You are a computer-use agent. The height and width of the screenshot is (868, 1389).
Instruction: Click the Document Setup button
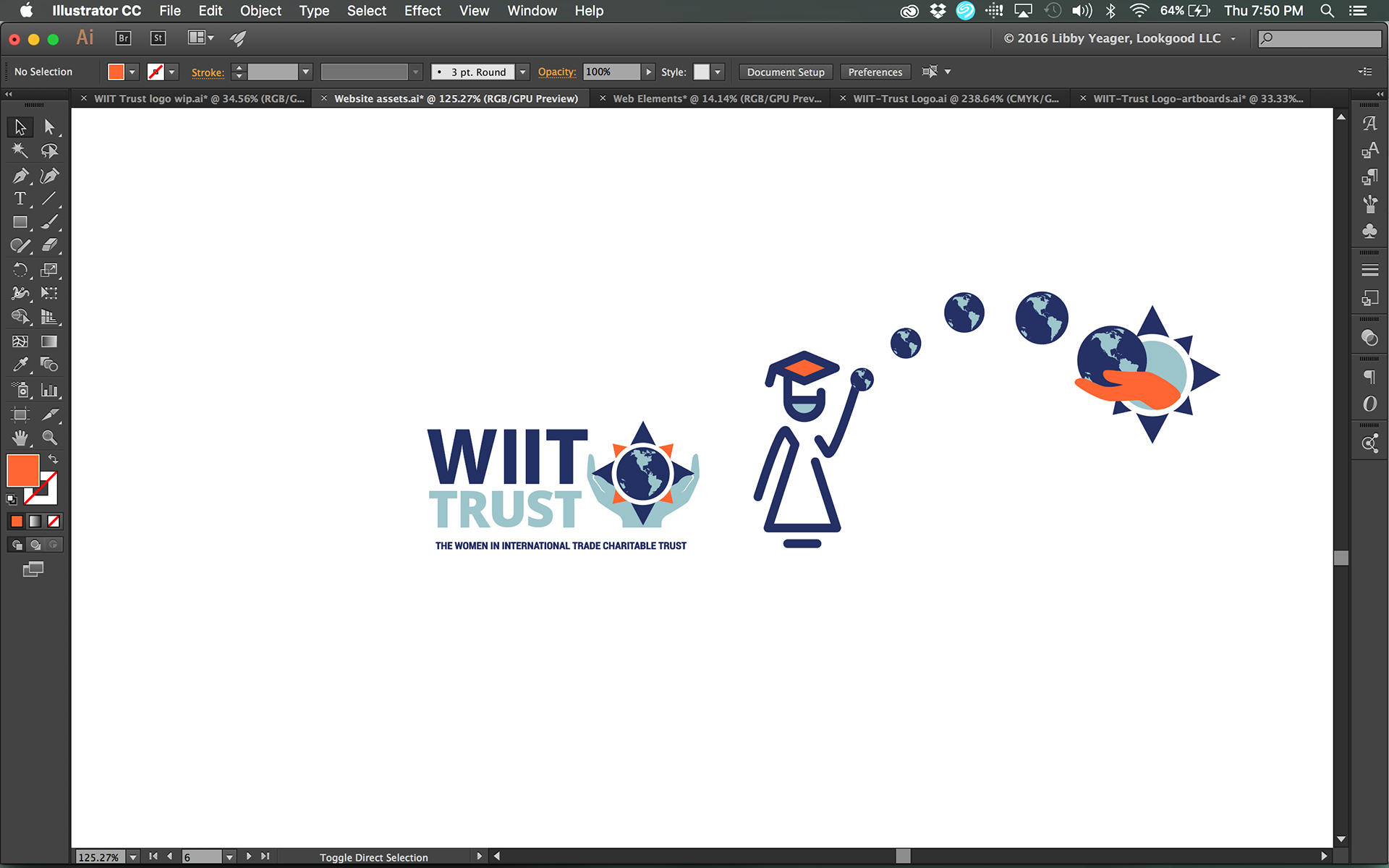(786, 72)
